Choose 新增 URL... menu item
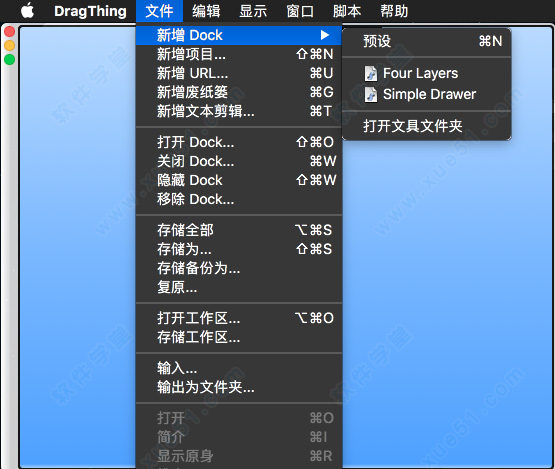This screenshot has height=469, width=555. (x=239, y=73)
